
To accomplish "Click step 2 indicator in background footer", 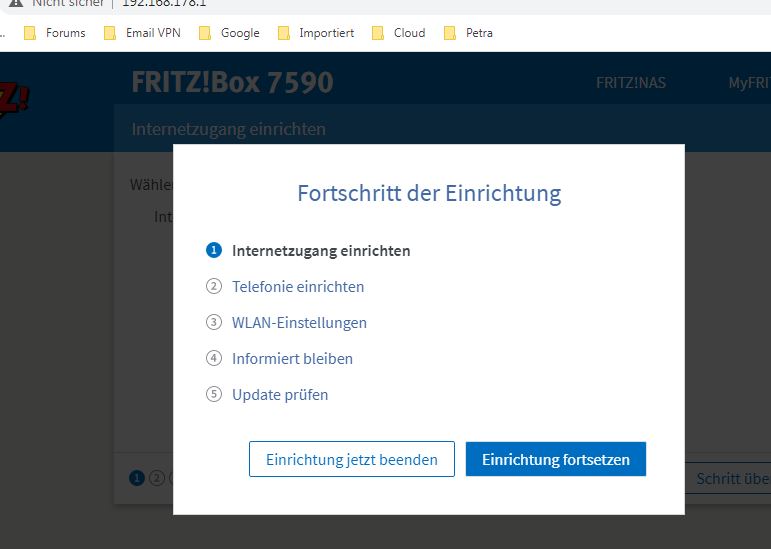I will click(157, 478).
